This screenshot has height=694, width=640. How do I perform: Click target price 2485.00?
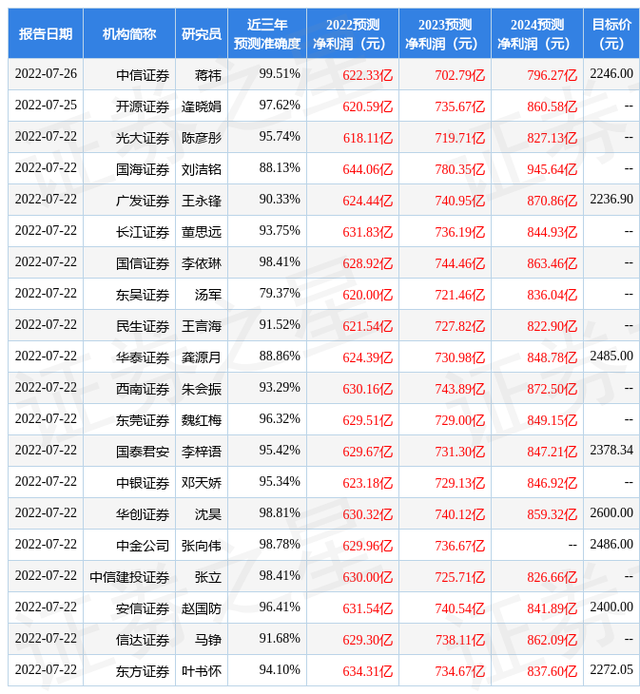(611, 356)
